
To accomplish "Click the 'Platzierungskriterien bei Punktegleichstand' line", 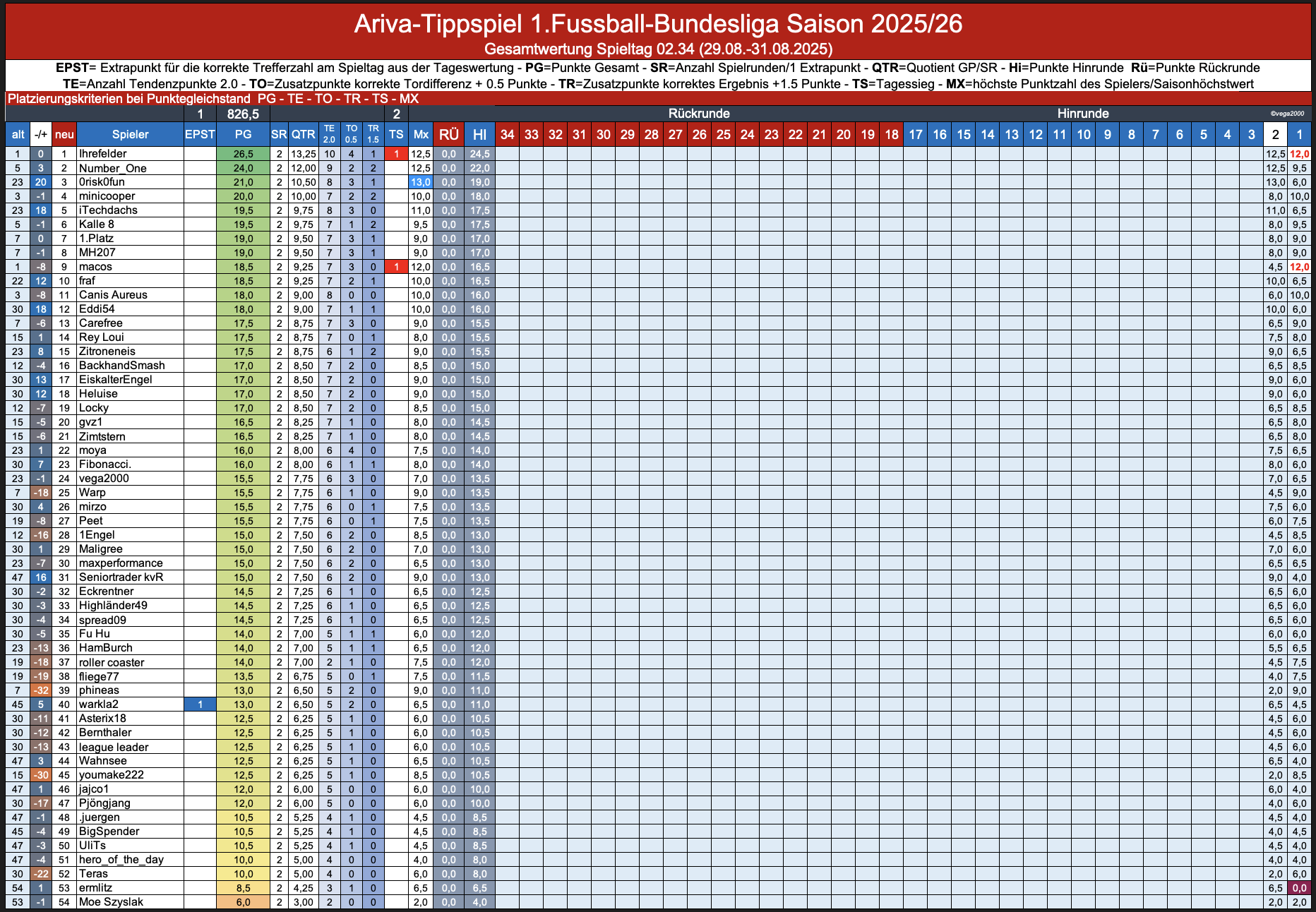I will tap(213, 99).
